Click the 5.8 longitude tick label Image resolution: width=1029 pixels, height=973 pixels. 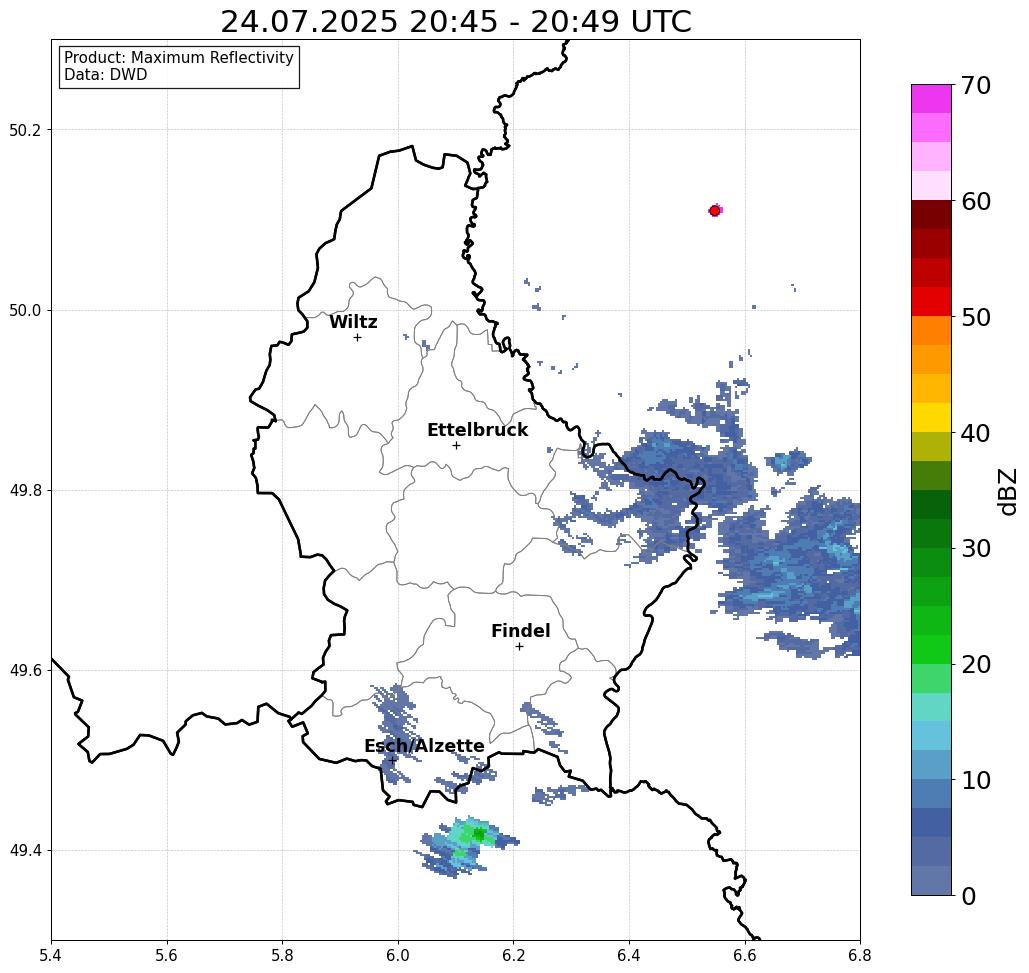[282, 955]
